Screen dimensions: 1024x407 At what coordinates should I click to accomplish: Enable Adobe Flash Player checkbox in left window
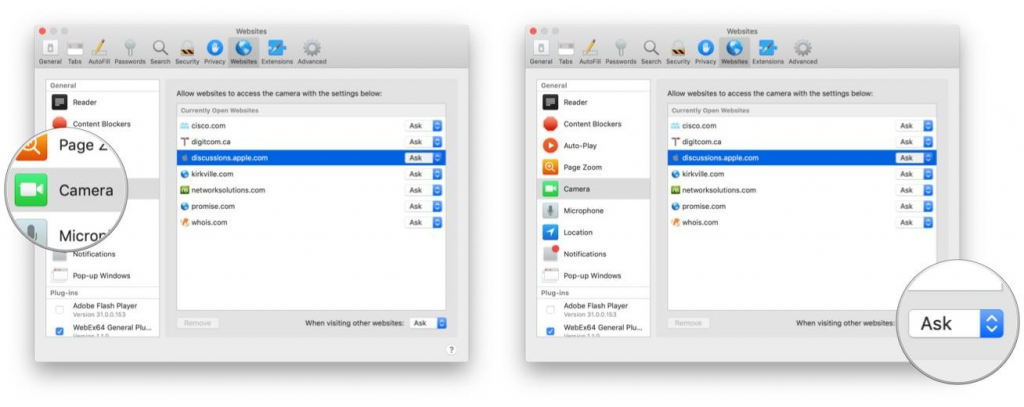59,310
